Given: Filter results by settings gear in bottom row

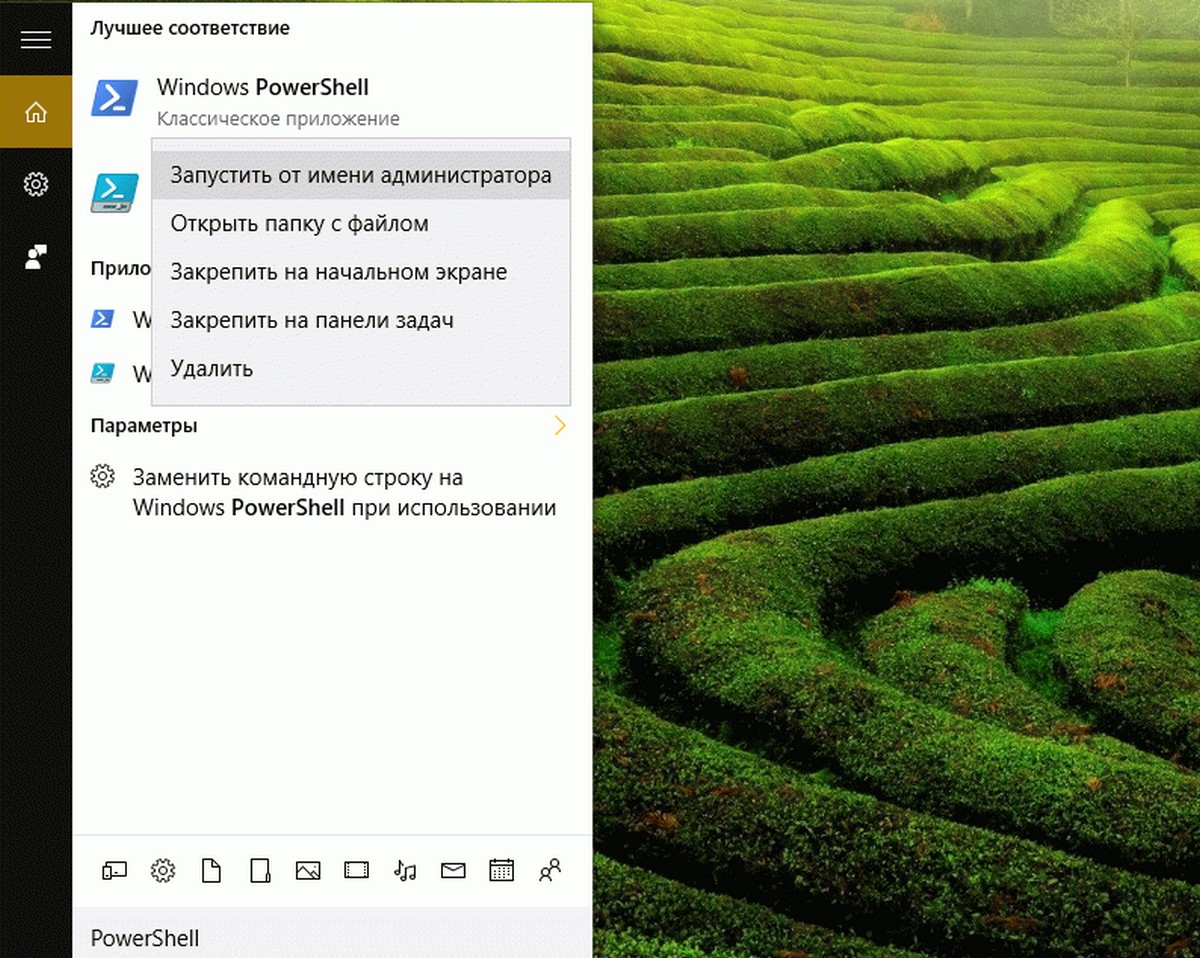Looking at the screenshot, I should pos(162,871).
